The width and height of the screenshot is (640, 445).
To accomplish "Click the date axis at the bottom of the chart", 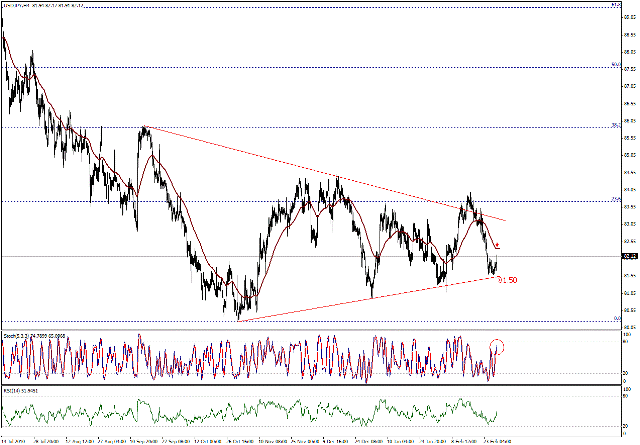I will [x=300, y=439].
